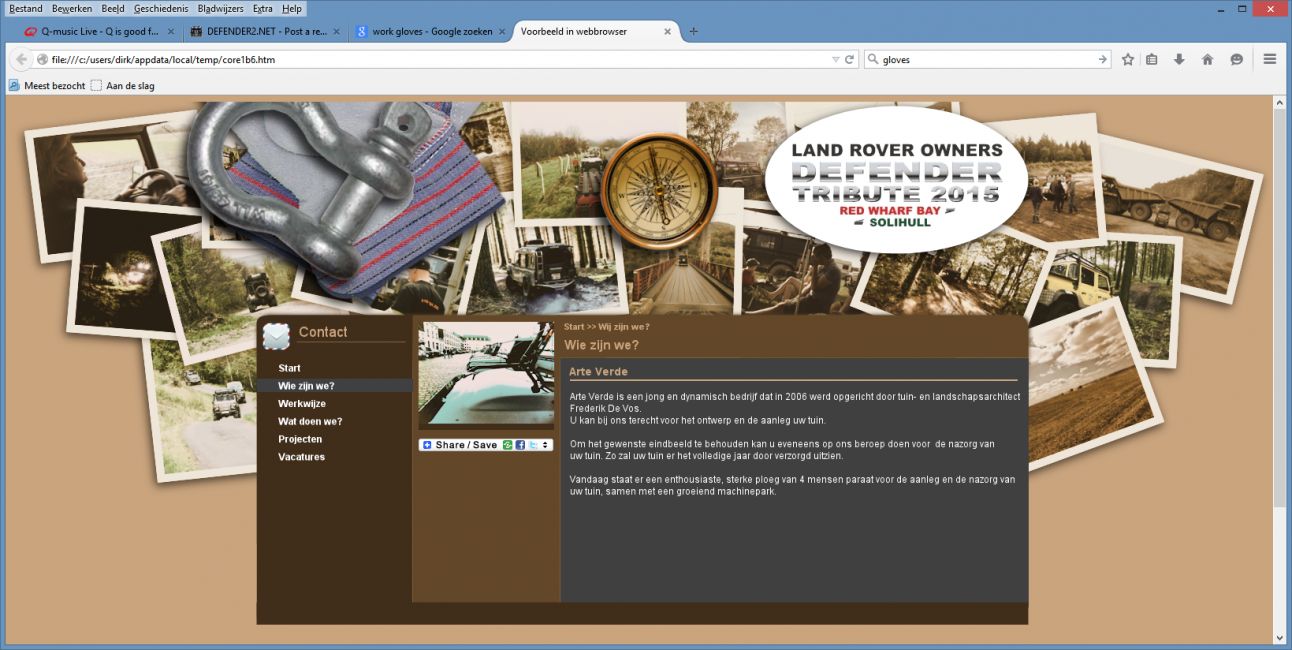The width and height of the screenshot is (1292, 650).
Task: Click the chat smiley icon in toolbar
Action: pyautogui.click(x=1236, y=60)
